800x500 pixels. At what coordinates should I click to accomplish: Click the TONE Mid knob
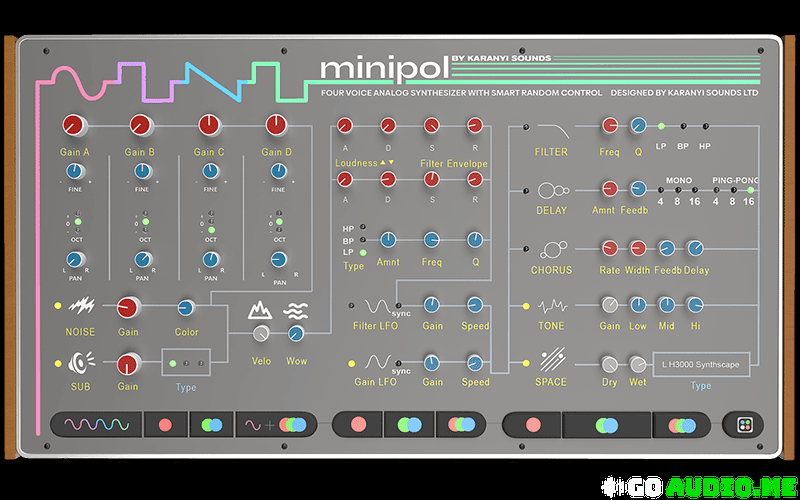pyautogui.click(x=666, y=305)
